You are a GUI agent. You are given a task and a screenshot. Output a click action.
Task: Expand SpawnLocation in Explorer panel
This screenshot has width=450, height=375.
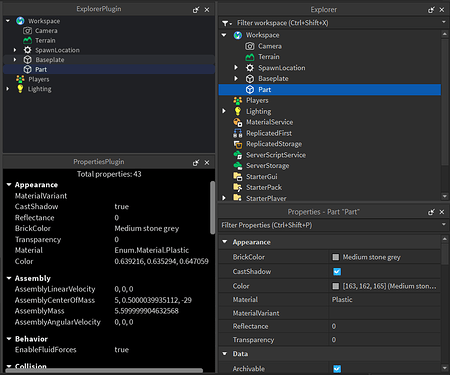236,68
